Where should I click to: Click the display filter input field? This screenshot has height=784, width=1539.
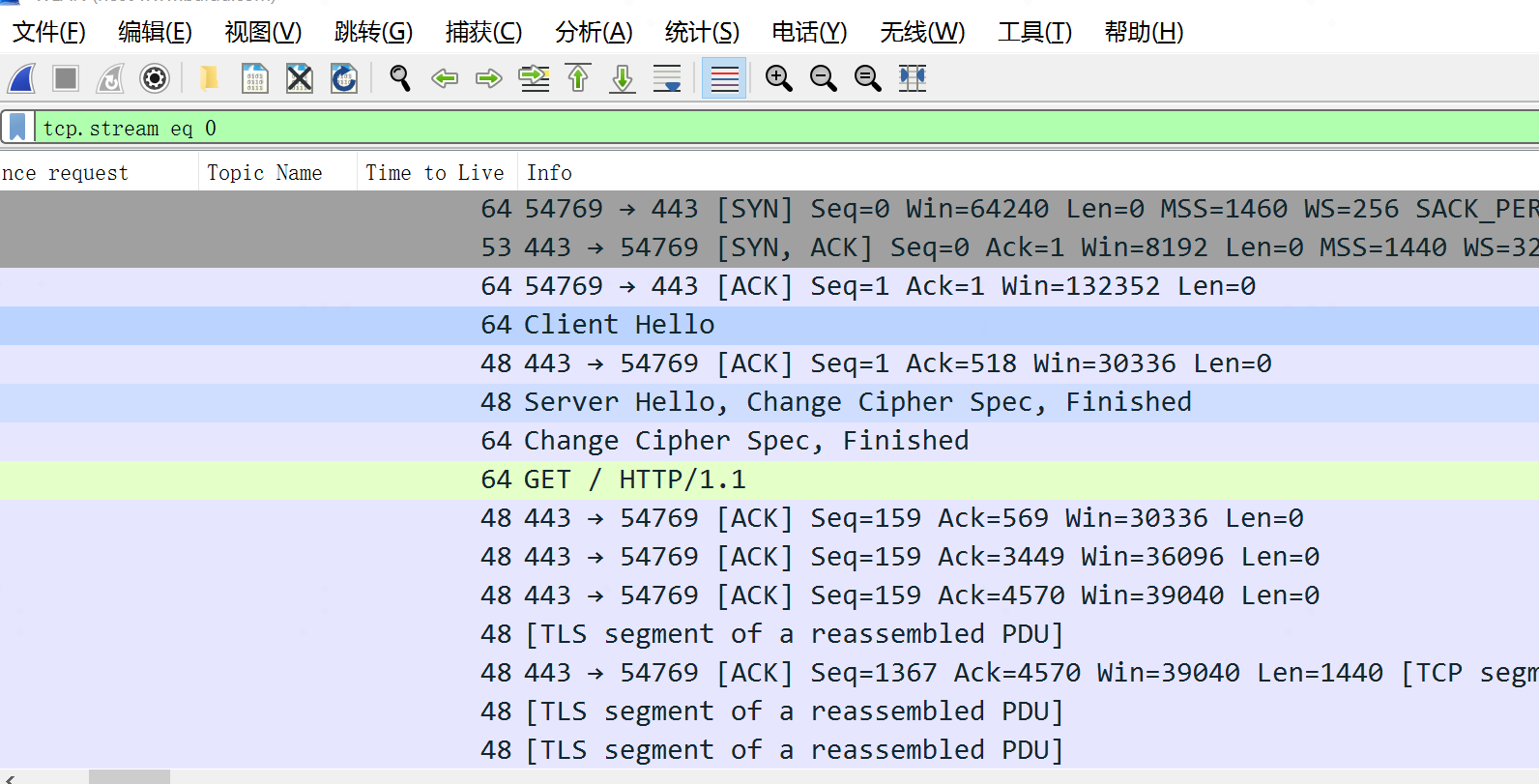pyautogui.click(x=773, y=128)
